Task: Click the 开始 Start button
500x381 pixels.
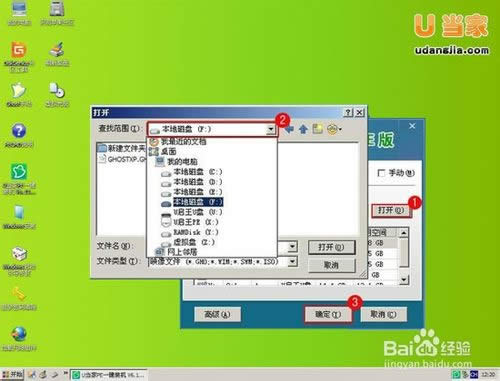Action: click(x=13, y=374)
